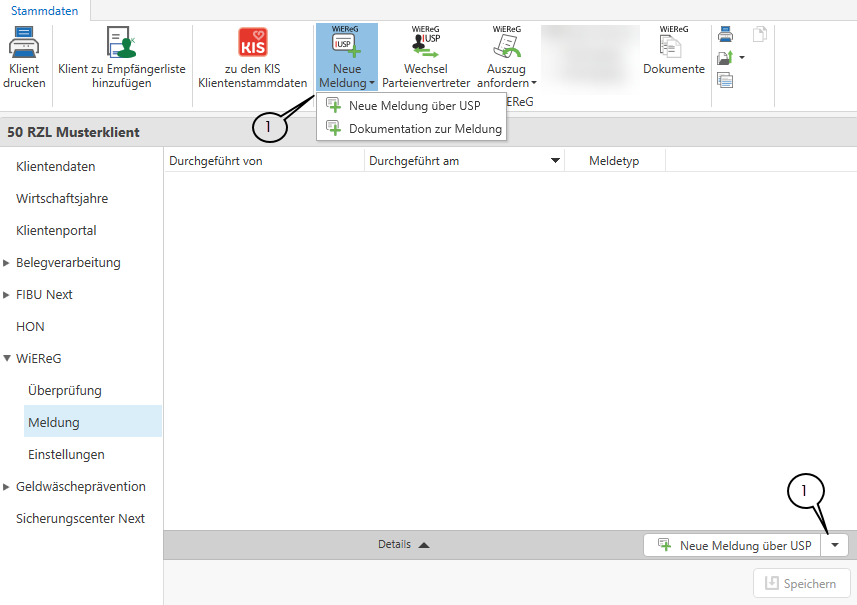Image resolution: width=857 pixels, height=605 pixels.
Task: Click the Klient drucken printer icon
Action: click(x=24, y=43)
